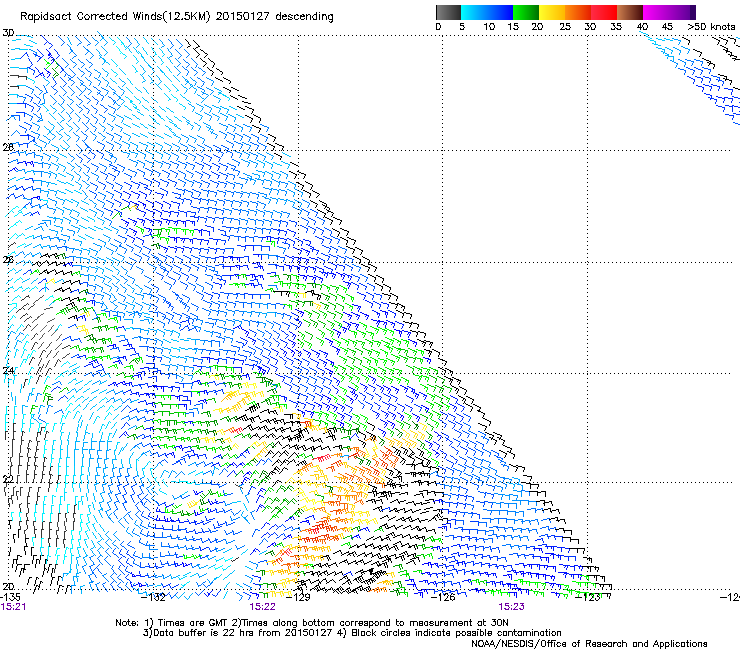Click the note 'Times are GMT'
This screenshot has height=650, width=740.
(191, 623)
